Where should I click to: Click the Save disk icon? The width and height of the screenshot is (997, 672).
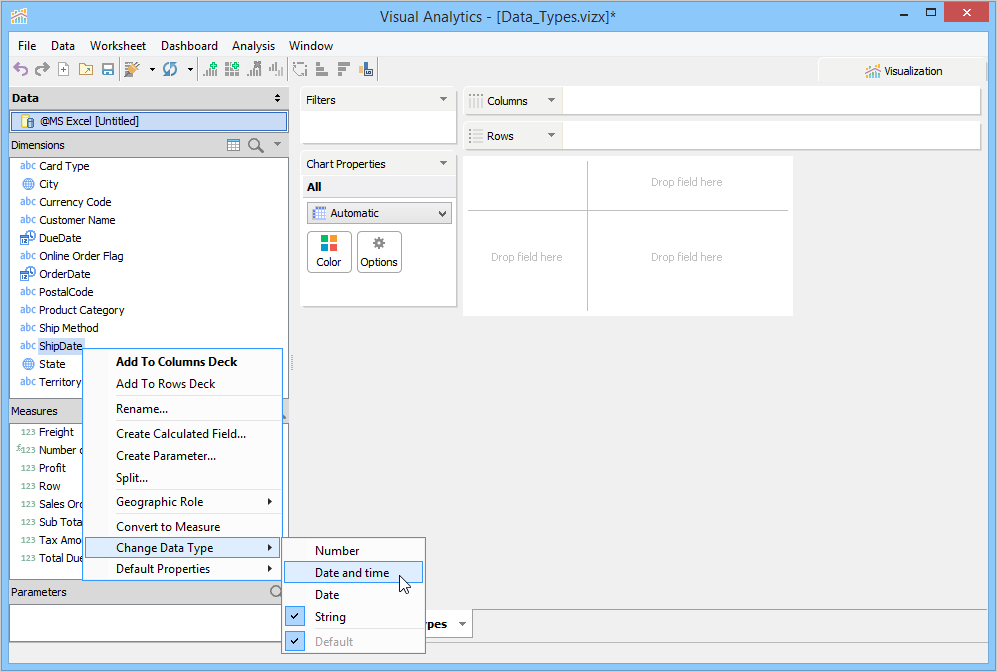108,69
